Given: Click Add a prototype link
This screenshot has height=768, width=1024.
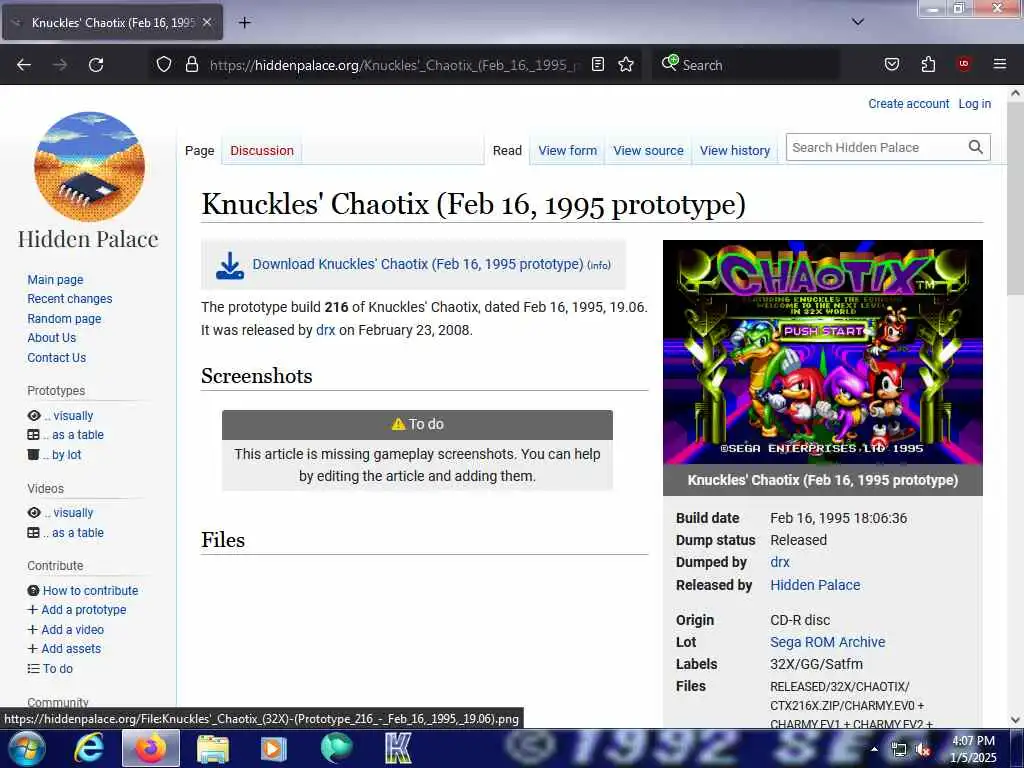Looking at the screenshot, I should [84, 610].
